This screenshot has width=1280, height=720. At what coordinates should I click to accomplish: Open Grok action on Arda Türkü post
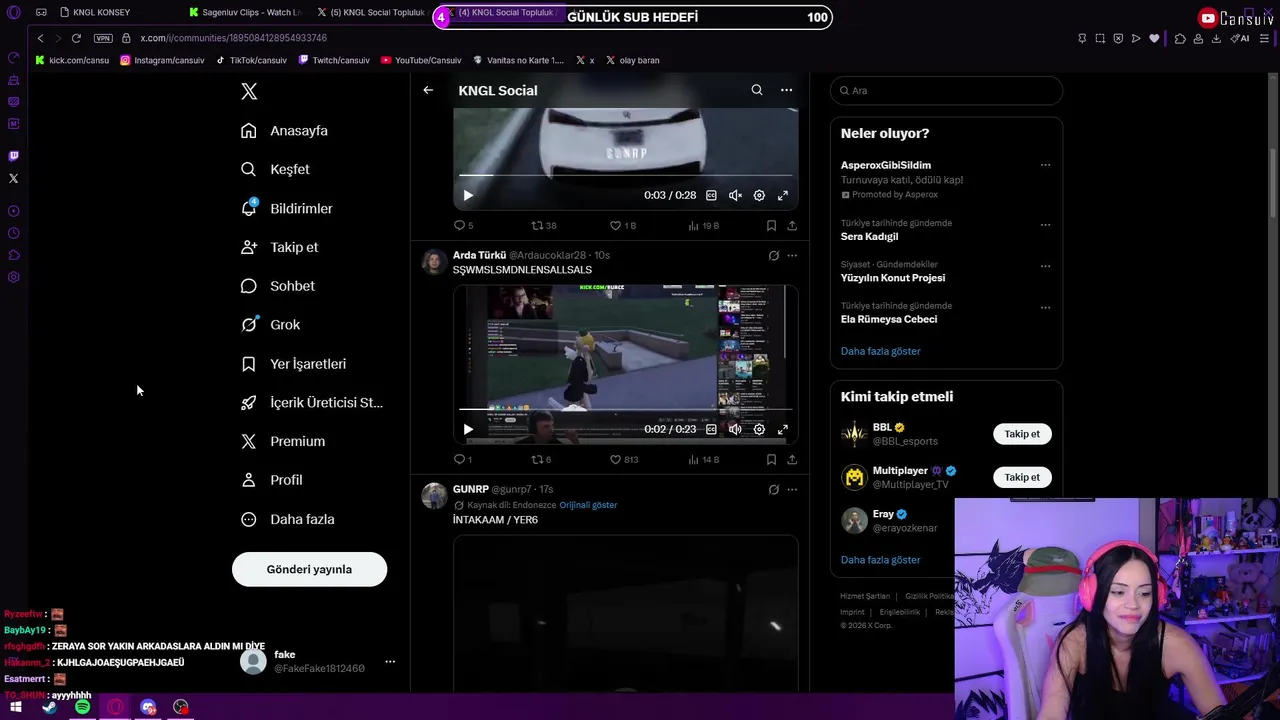click(x=774, y=255)
